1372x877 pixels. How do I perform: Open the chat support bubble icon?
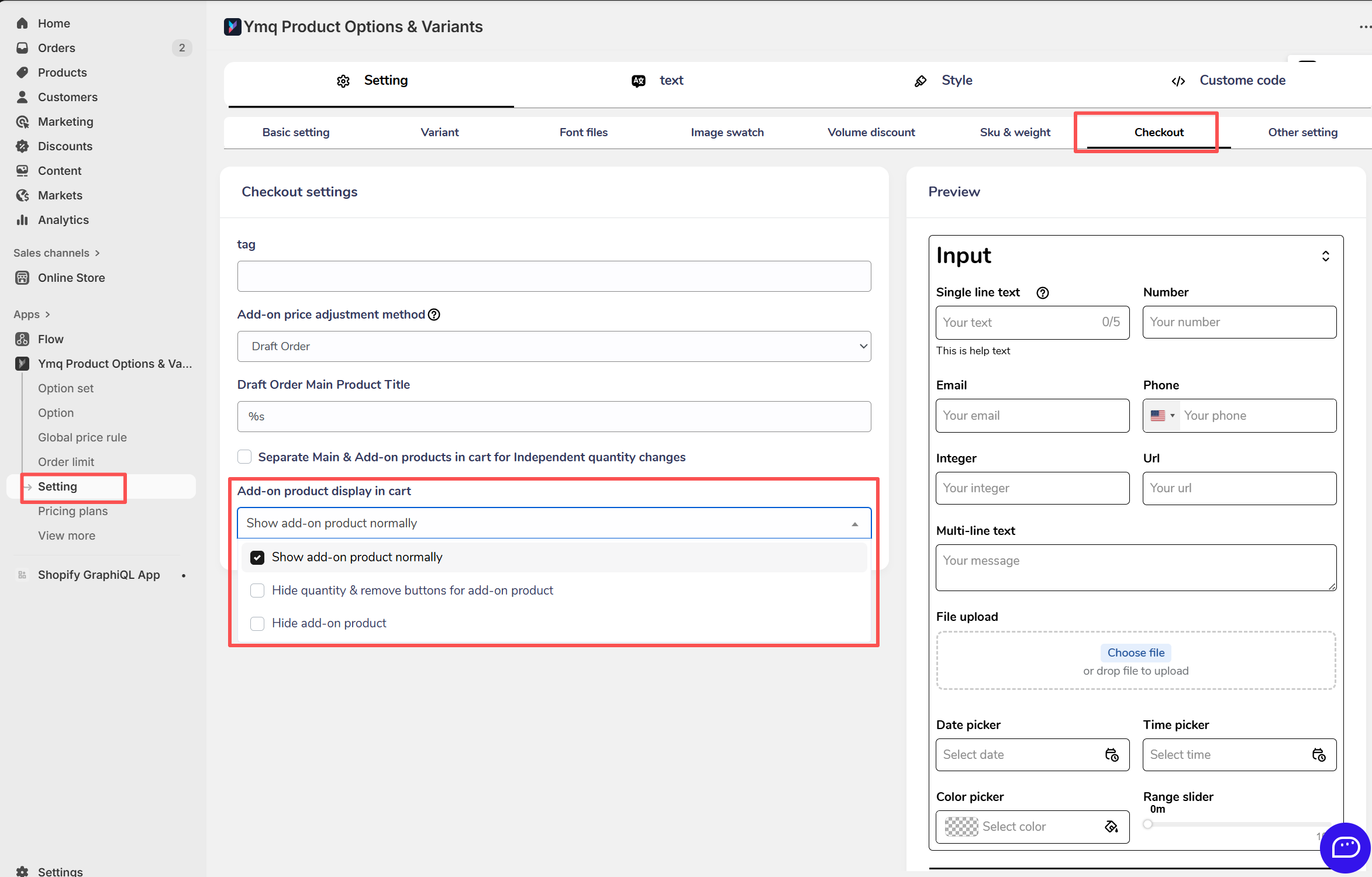coord(1346,847)
